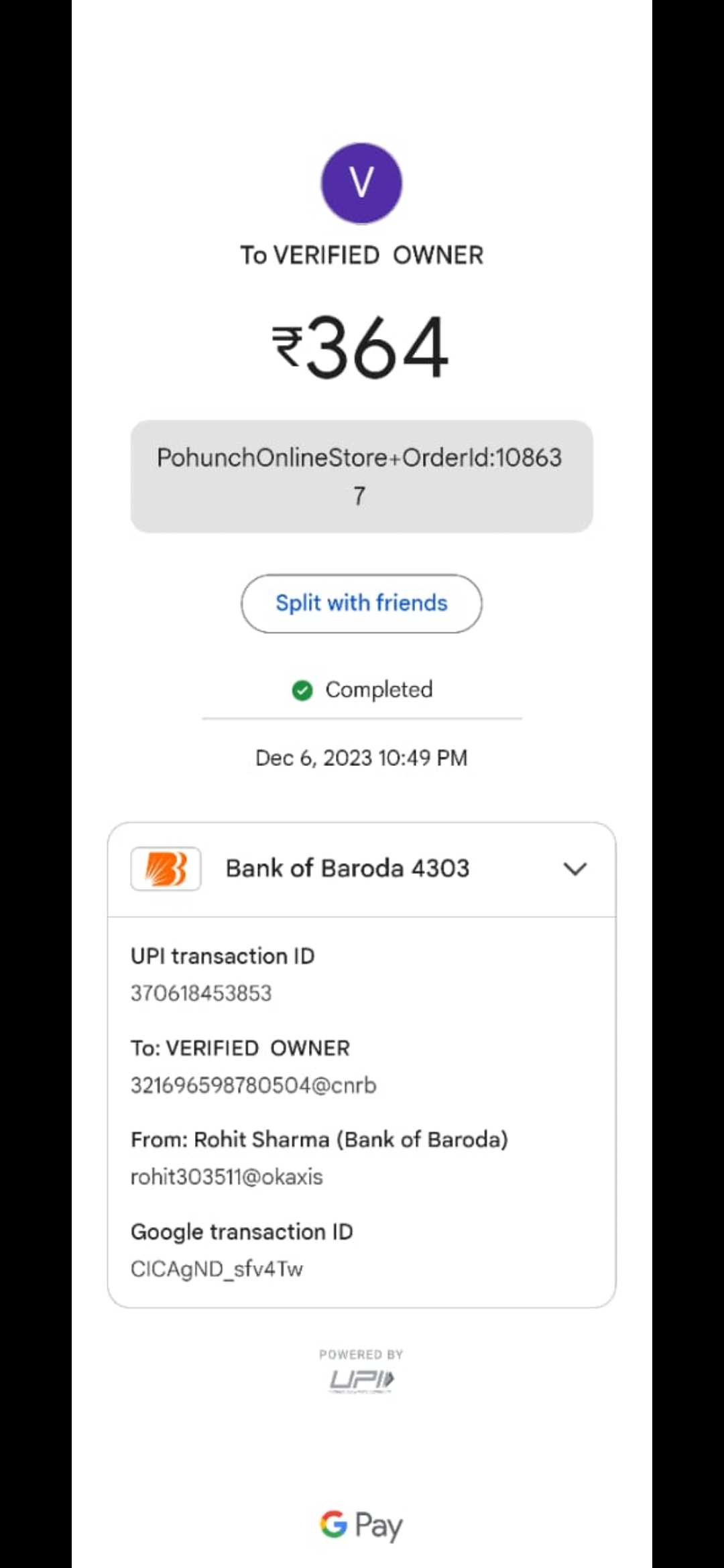The width and height of the screenshot is (724, 1568).
Task: Tap the Google transaction ID label
Action: [241, 1232]
